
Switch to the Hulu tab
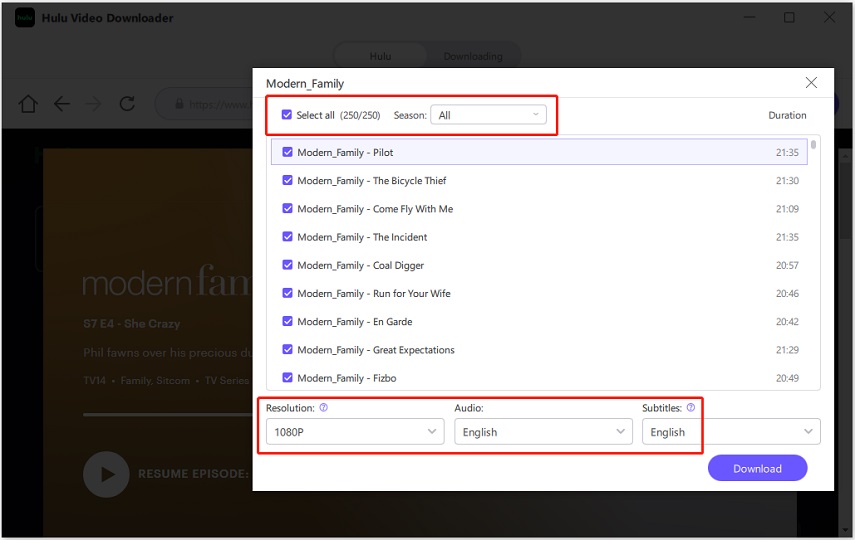[x=380, y=56]
